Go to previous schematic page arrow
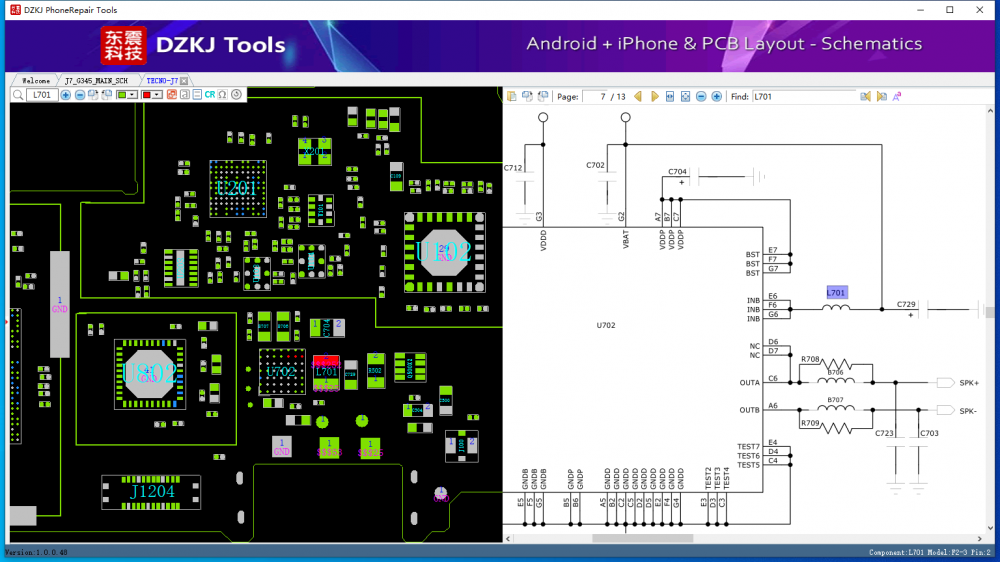This screenshot has width=1000, height=562. 638,97
